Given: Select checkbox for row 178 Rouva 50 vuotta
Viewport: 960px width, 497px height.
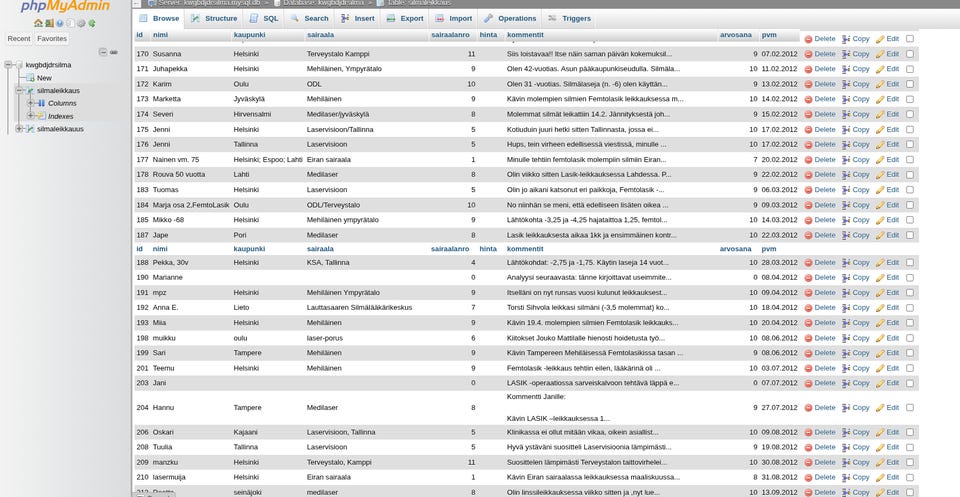Looking at the screenshot, I should 910,174.
